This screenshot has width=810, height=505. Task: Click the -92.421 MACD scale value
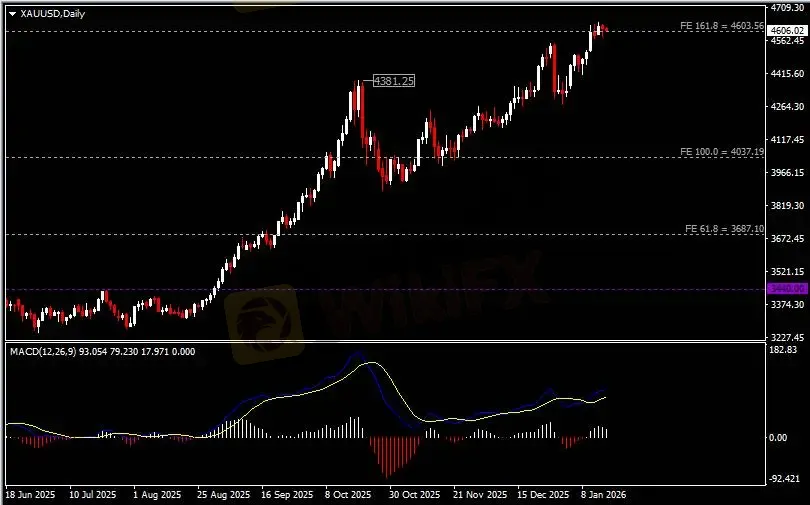click(785, 479)
